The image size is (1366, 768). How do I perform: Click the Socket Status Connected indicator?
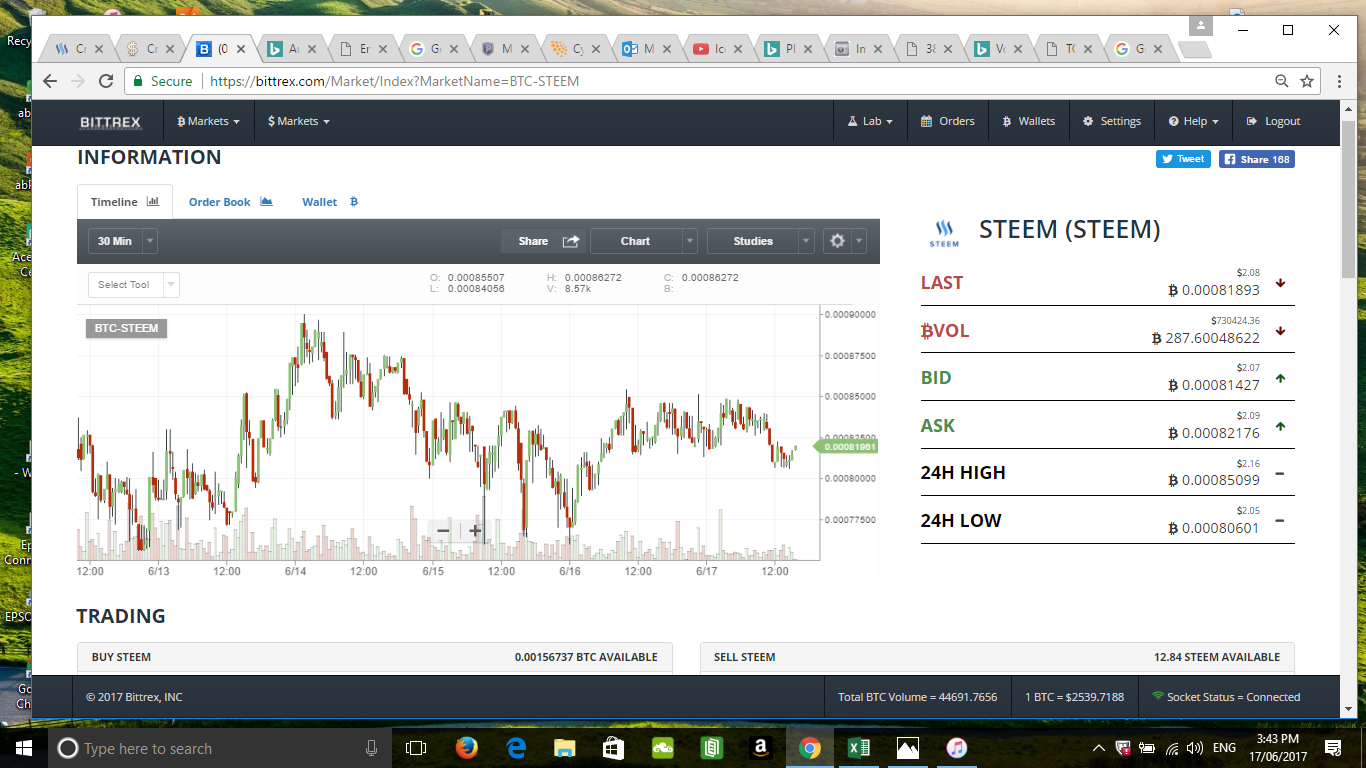click(1227, 697)
